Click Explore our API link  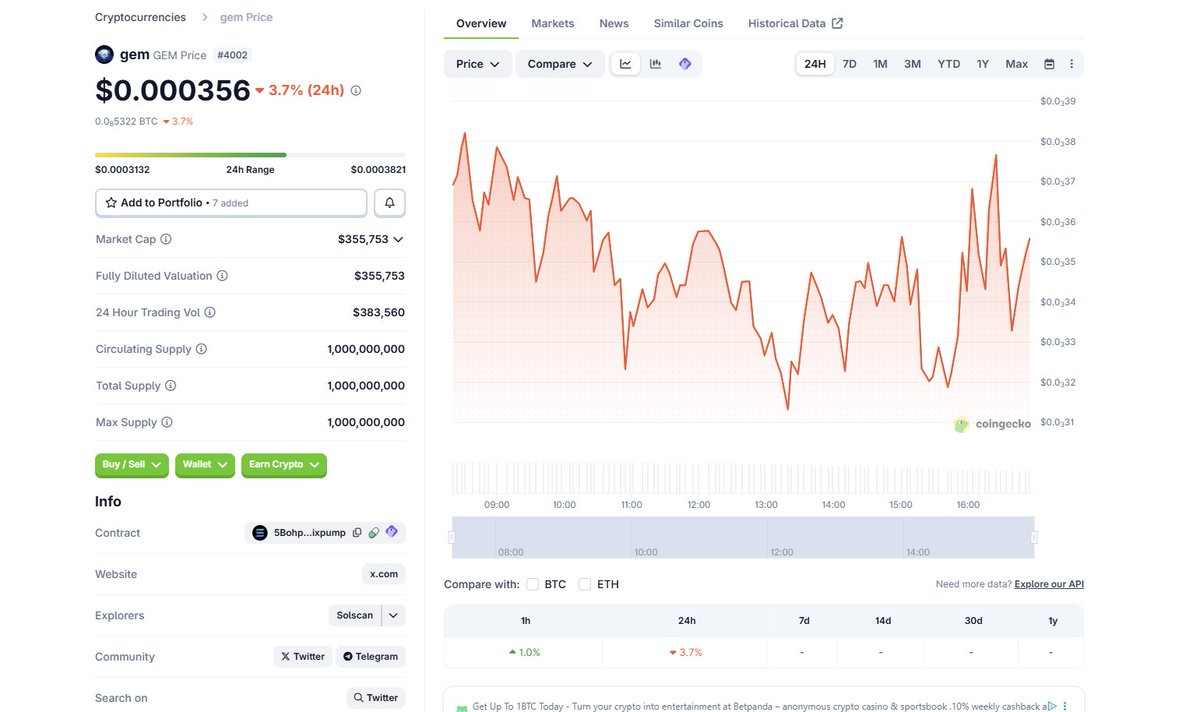pyautogui.click(x=1049, y=584)
